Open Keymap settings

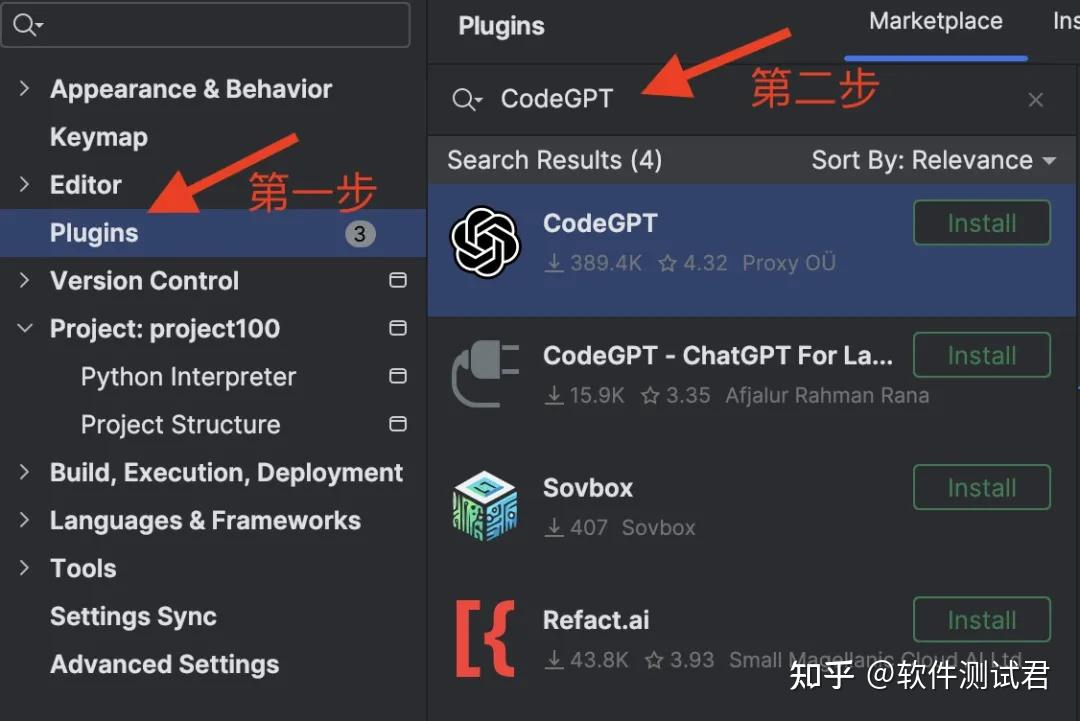click(99, 137)
